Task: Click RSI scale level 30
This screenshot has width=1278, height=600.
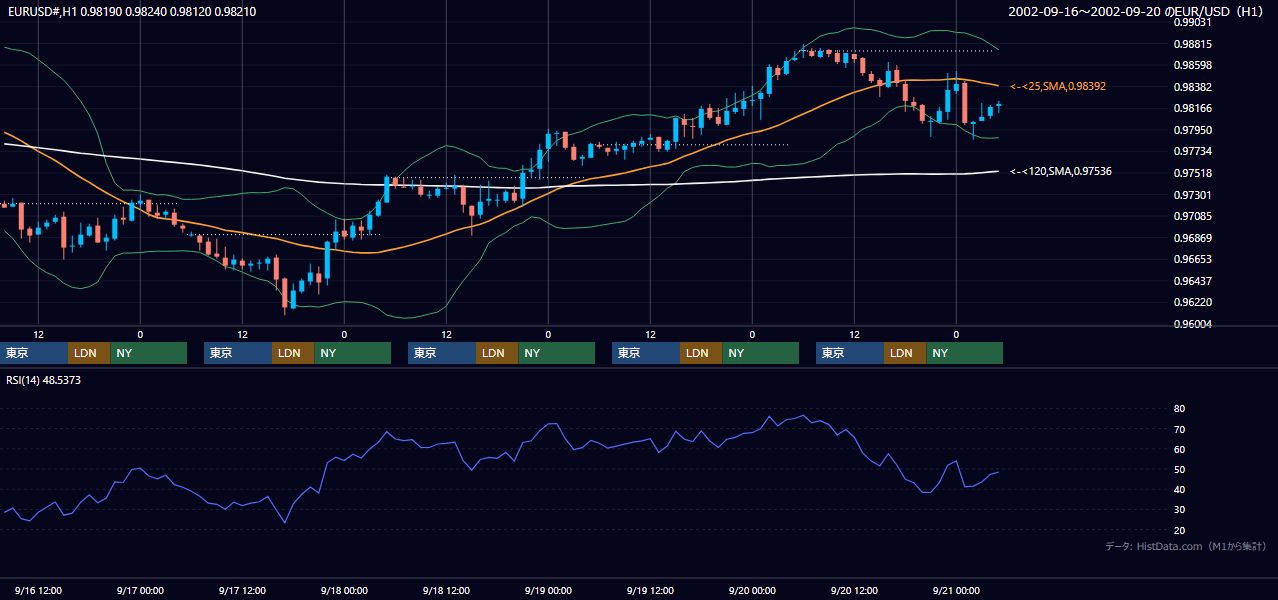Action: tap(1180, 509)
